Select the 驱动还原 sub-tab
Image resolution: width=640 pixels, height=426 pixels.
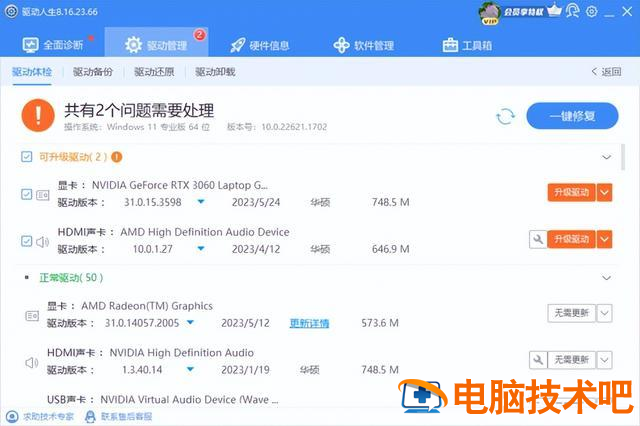(x=154, y=72)
